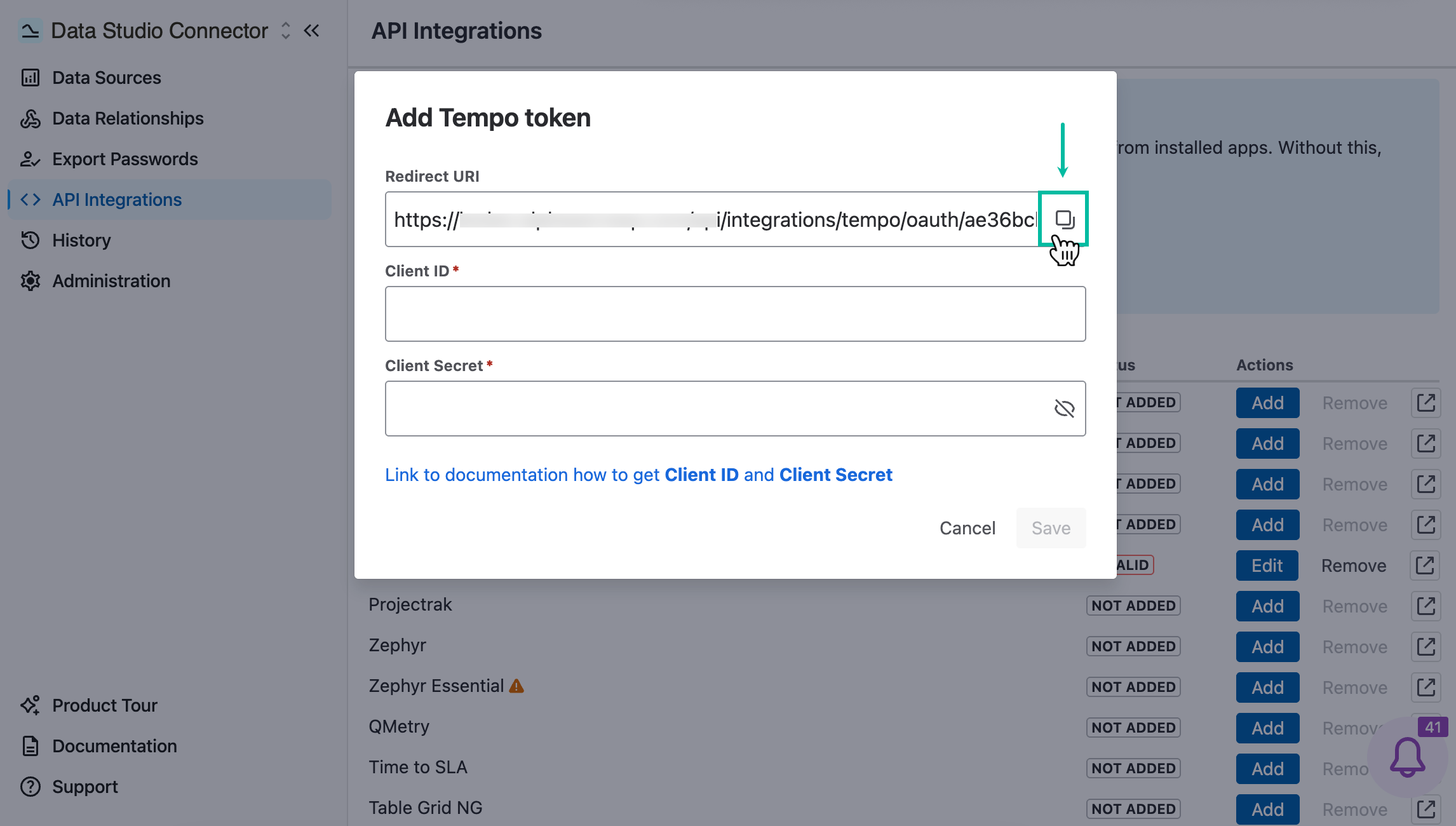Click Add for the Zephyr integration
Screen dimensions: 1456x826
pyautogui.click(x=1267, y=647)
